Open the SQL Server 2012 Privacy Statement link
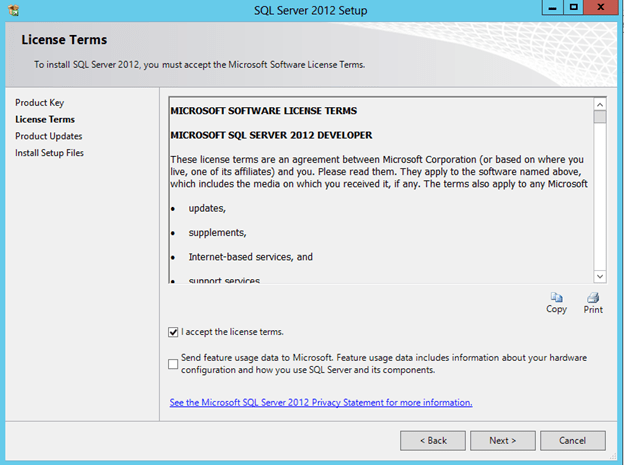Screen dimensions: 624x465 click(x=321, y=402)
